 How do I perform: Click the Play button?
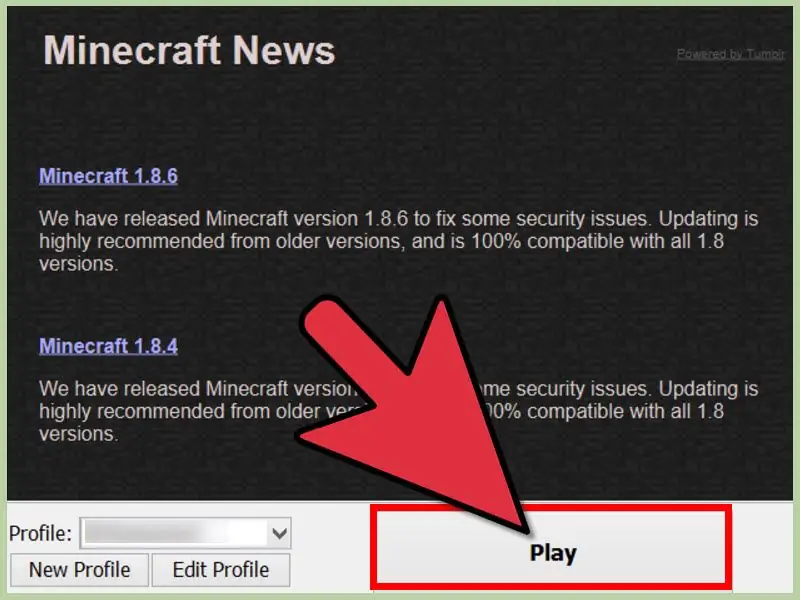coord(551,547)
